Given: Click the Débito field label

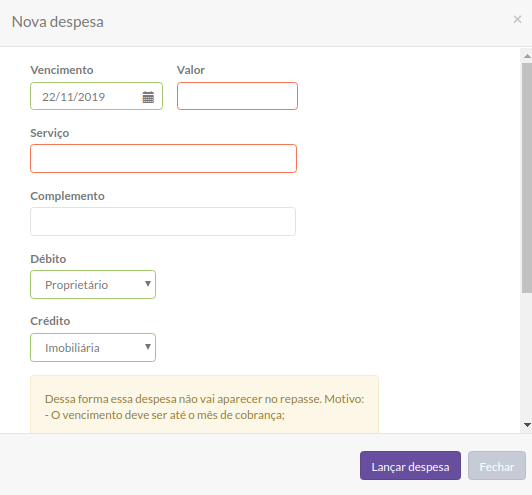Looking at the screenshot, I should pyautogui.click(x=48, y=259).
